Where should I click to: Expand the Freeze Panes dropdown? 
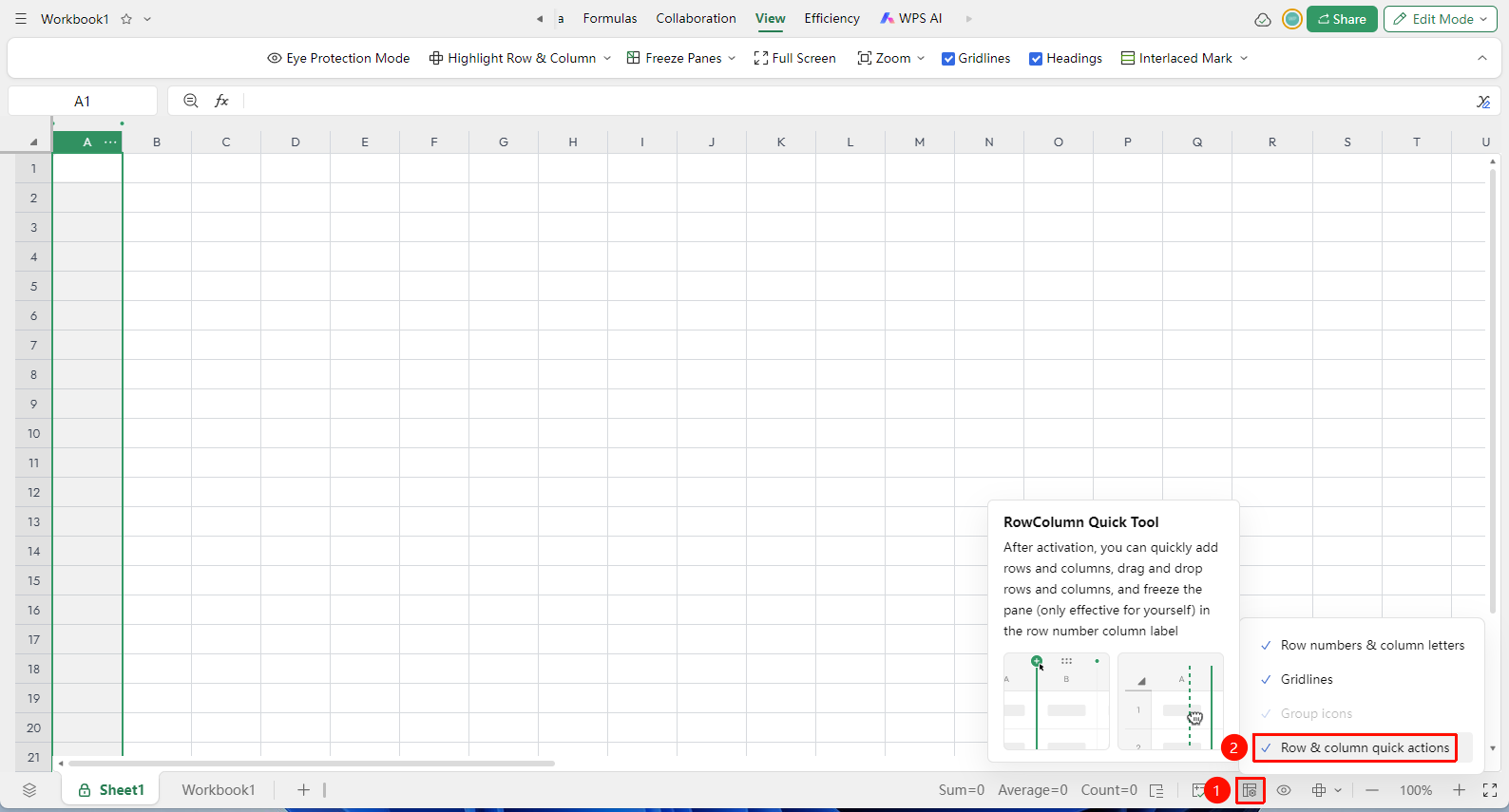tap(732, 59)
